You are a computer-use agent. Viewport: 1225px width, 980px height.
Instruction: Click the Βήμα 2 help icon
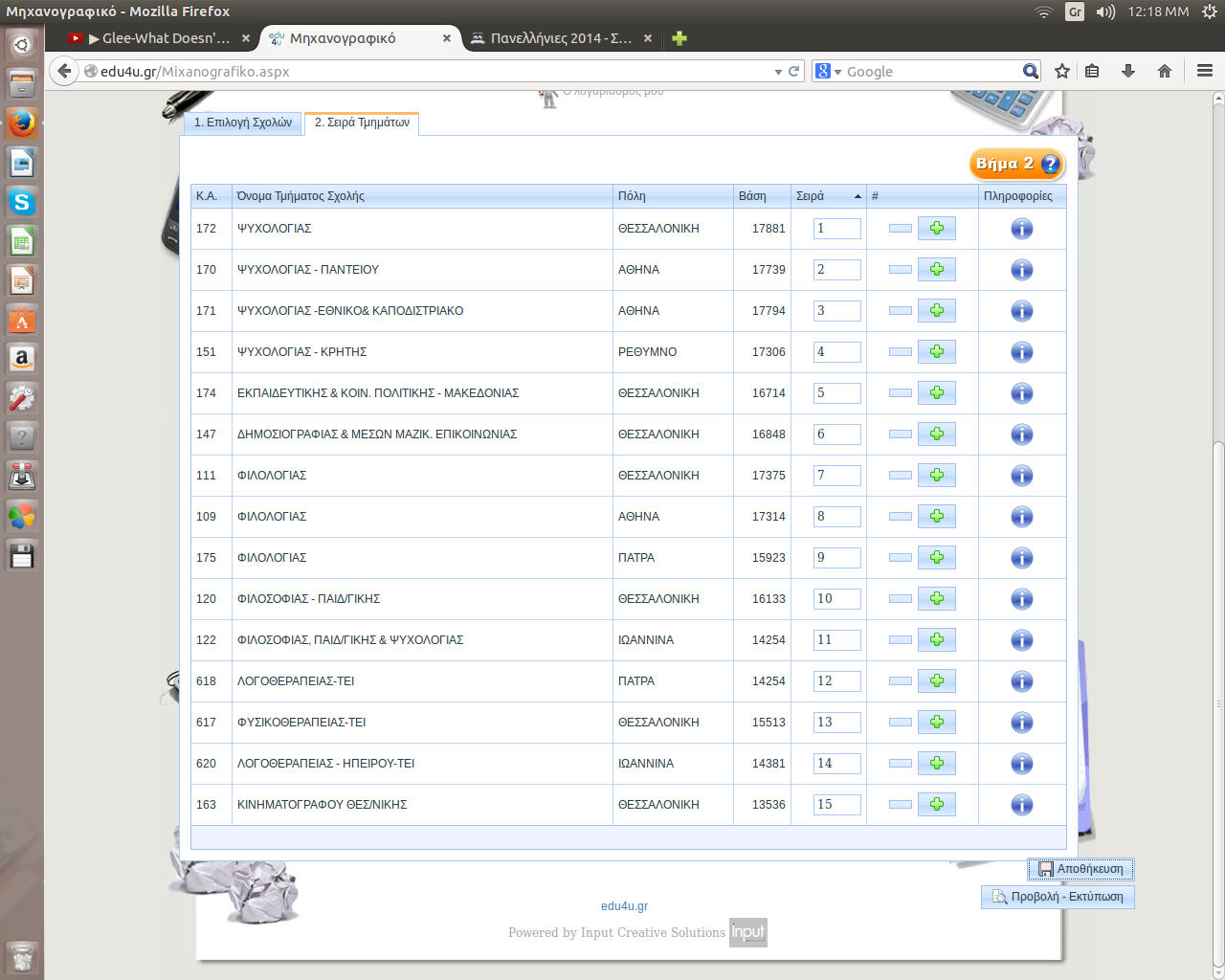(1050, 165)
